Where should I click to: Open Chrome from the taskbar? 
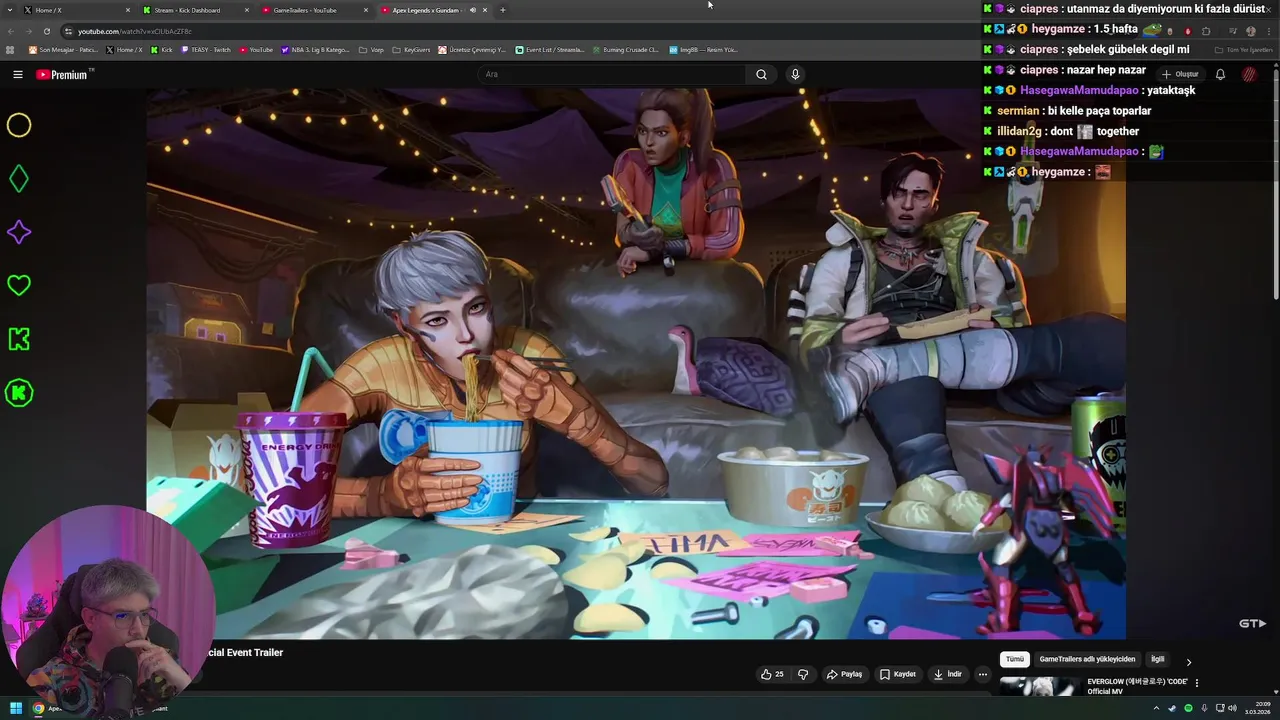[38, 708]
